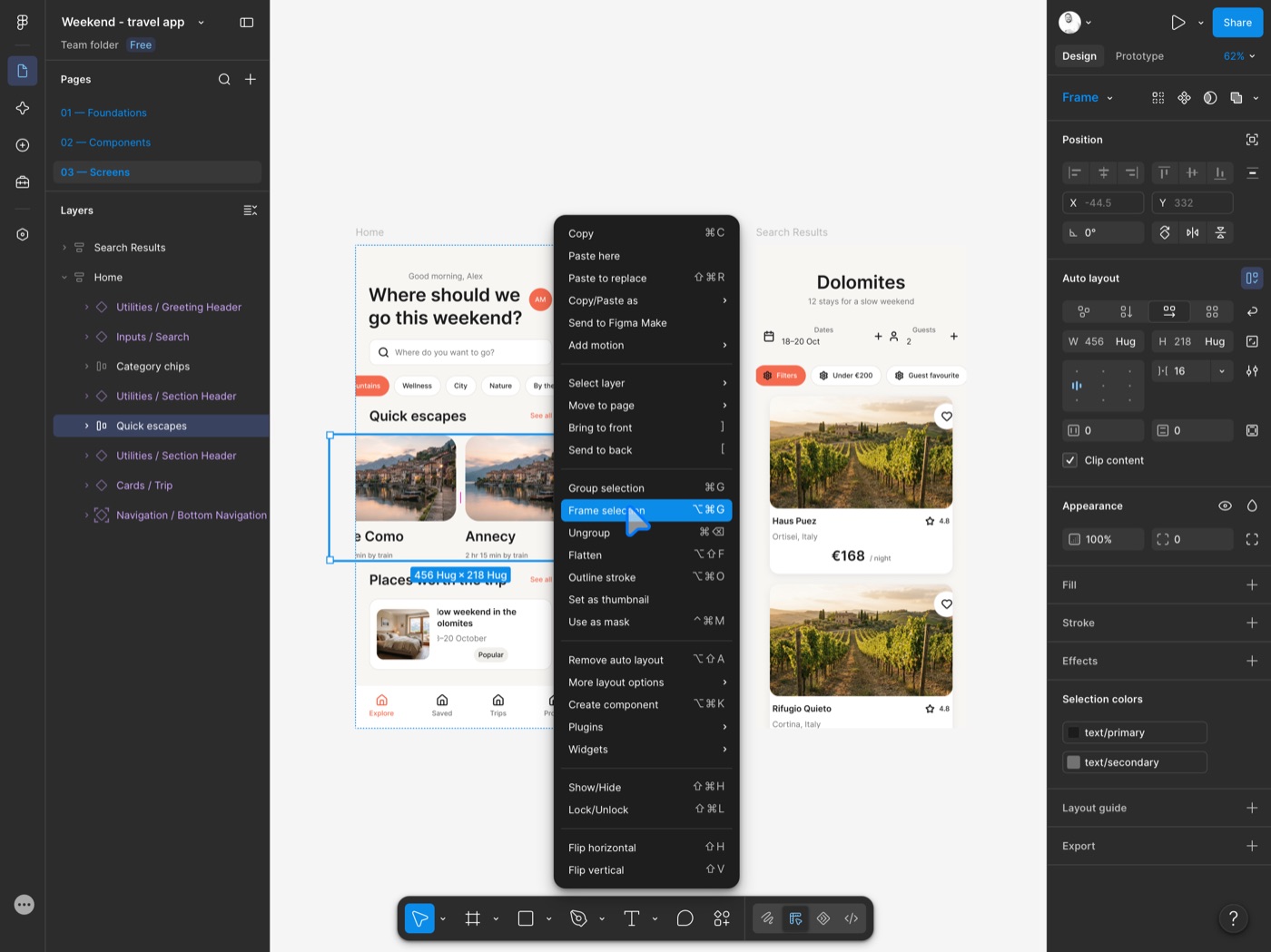Create component icon in Frame header

1184,98
